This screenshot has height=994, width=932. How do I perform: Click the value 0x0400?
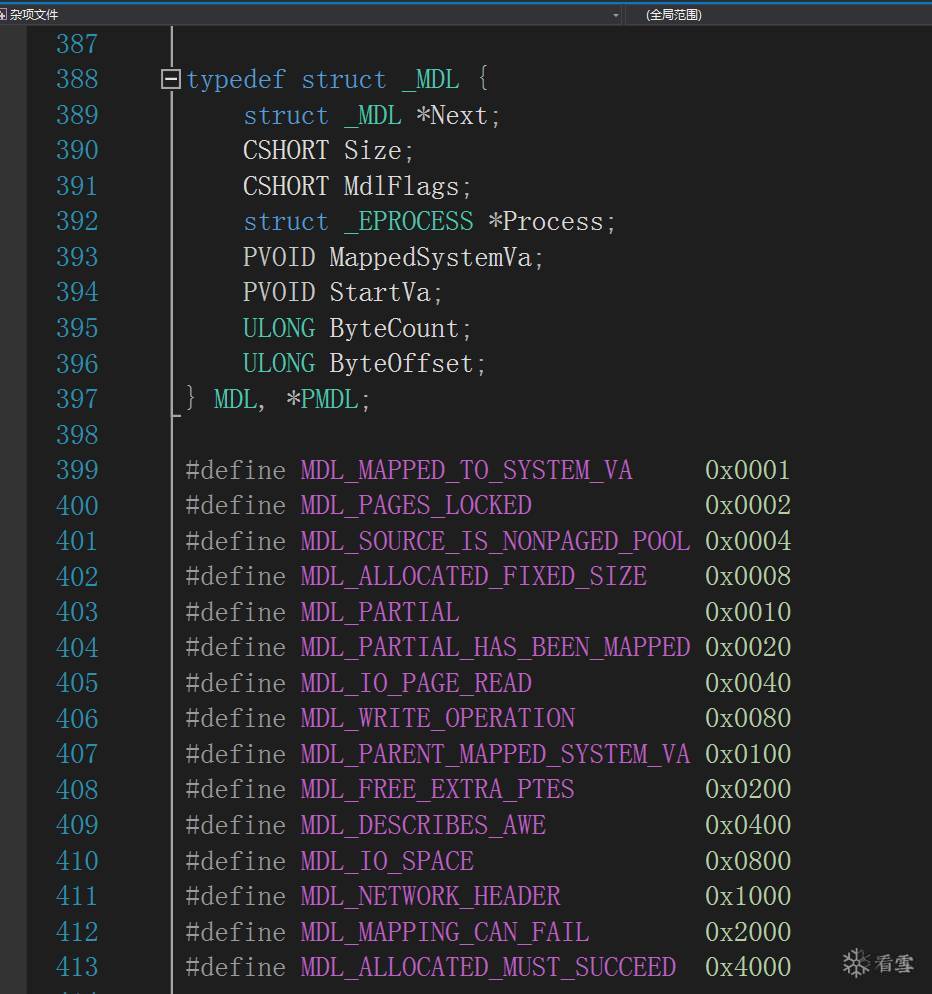748,825
